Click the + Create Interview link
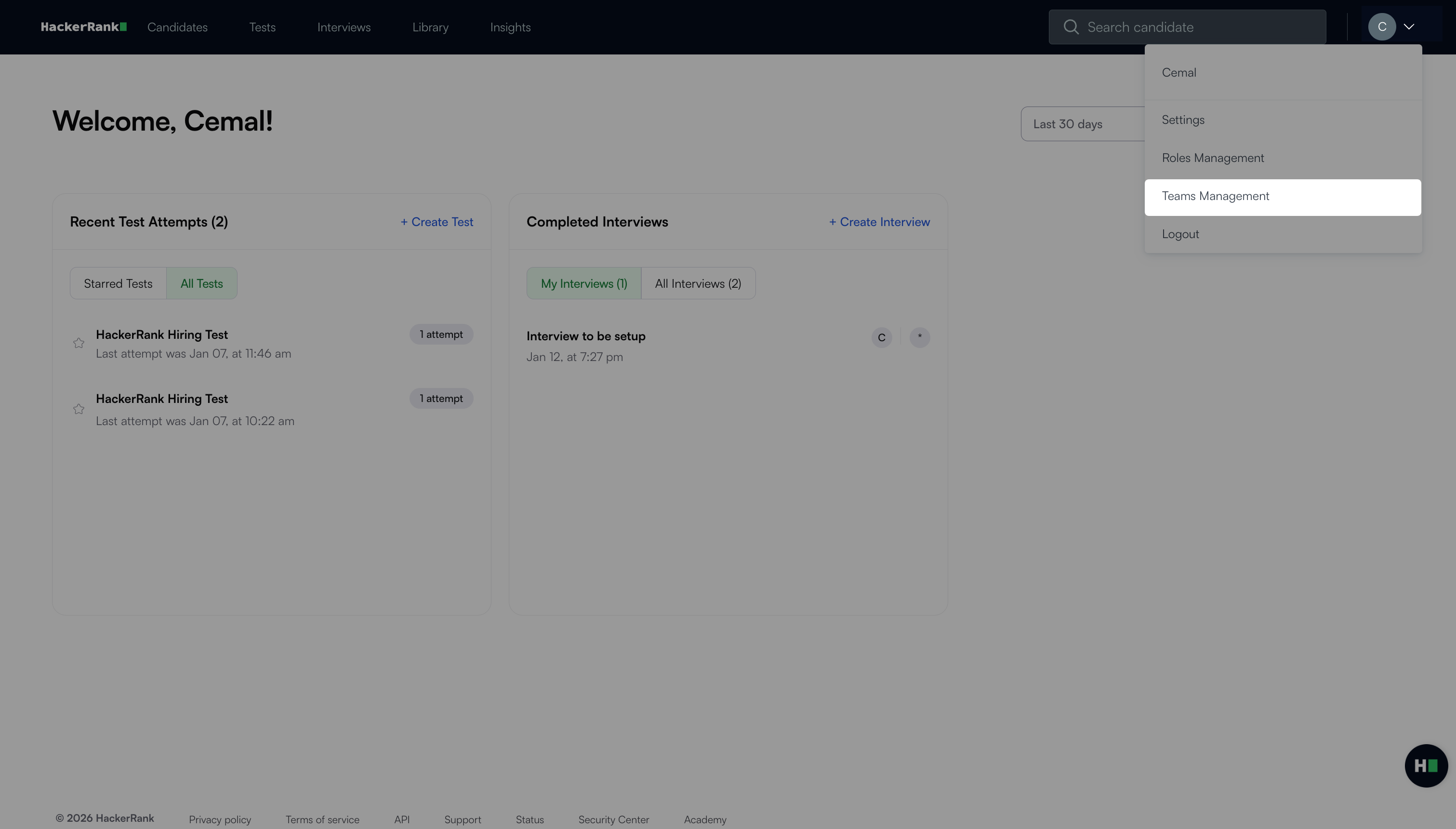Image resolution: width=1456 pixels, height=829 pixels. tap(879, 222)
